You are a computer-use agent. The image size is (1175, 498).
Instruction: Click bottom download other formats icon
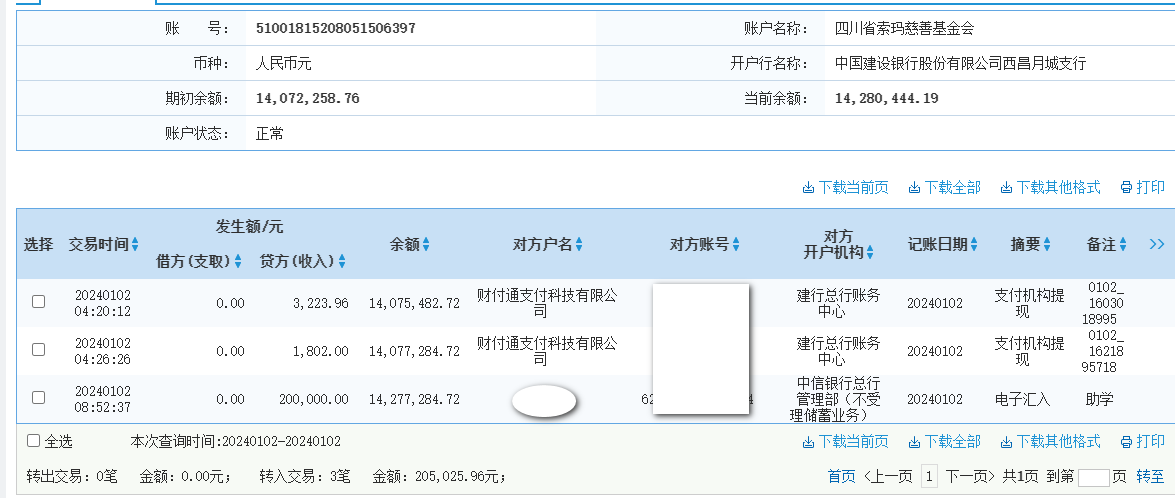(x=1006, y=442)
